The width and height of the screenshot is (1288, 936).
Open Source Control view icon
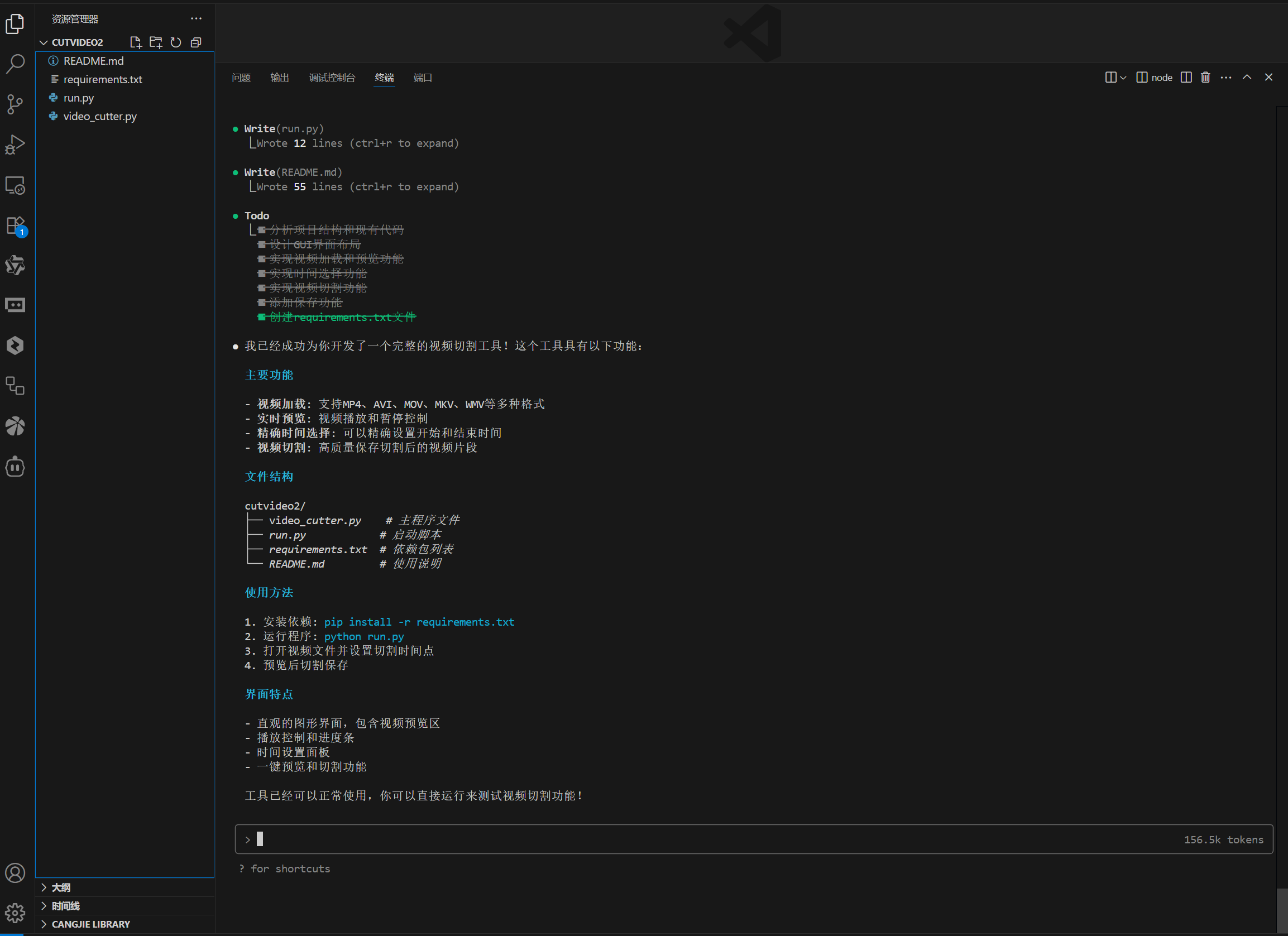click(15, 104)
